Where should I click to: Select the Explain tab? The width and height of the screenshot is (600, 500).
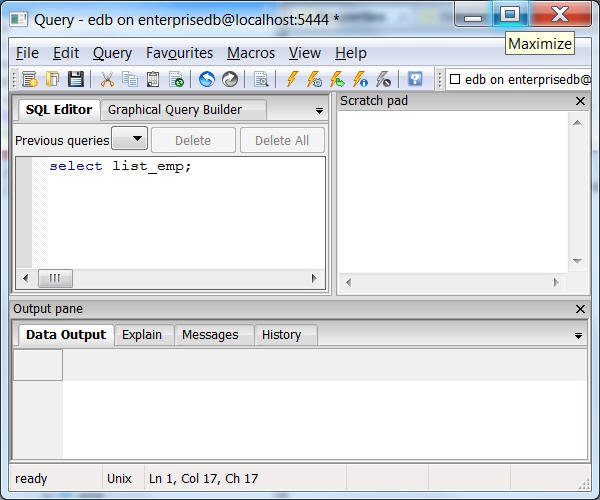(x=142, y=335)
